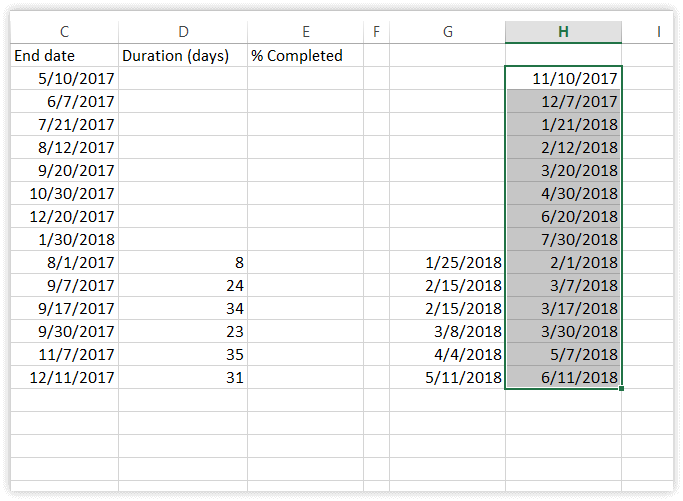Select cell containing 12/11/2017
683x501 pixels.
click(64, 377)
